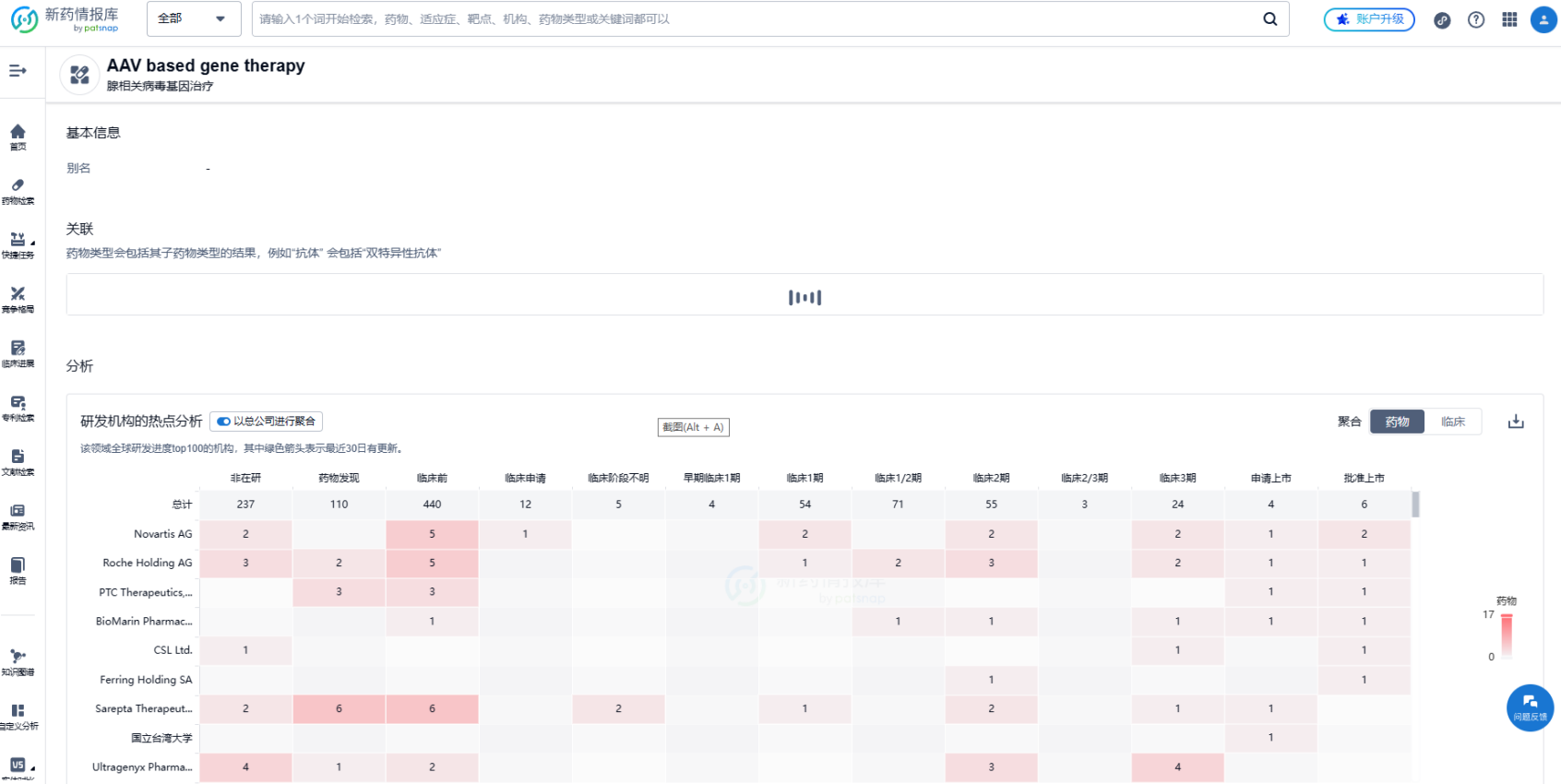This screenshot has width=1561, height=784.
Task: Open 临床进展 clinical progress icon
Action: pos(18,352)
